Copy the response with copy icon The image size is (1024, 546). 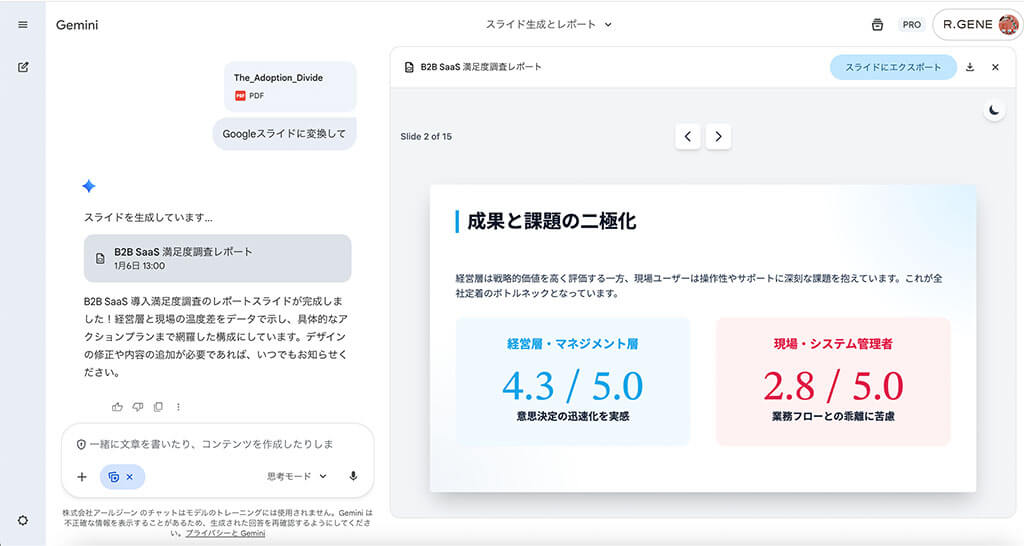(158, 407)
